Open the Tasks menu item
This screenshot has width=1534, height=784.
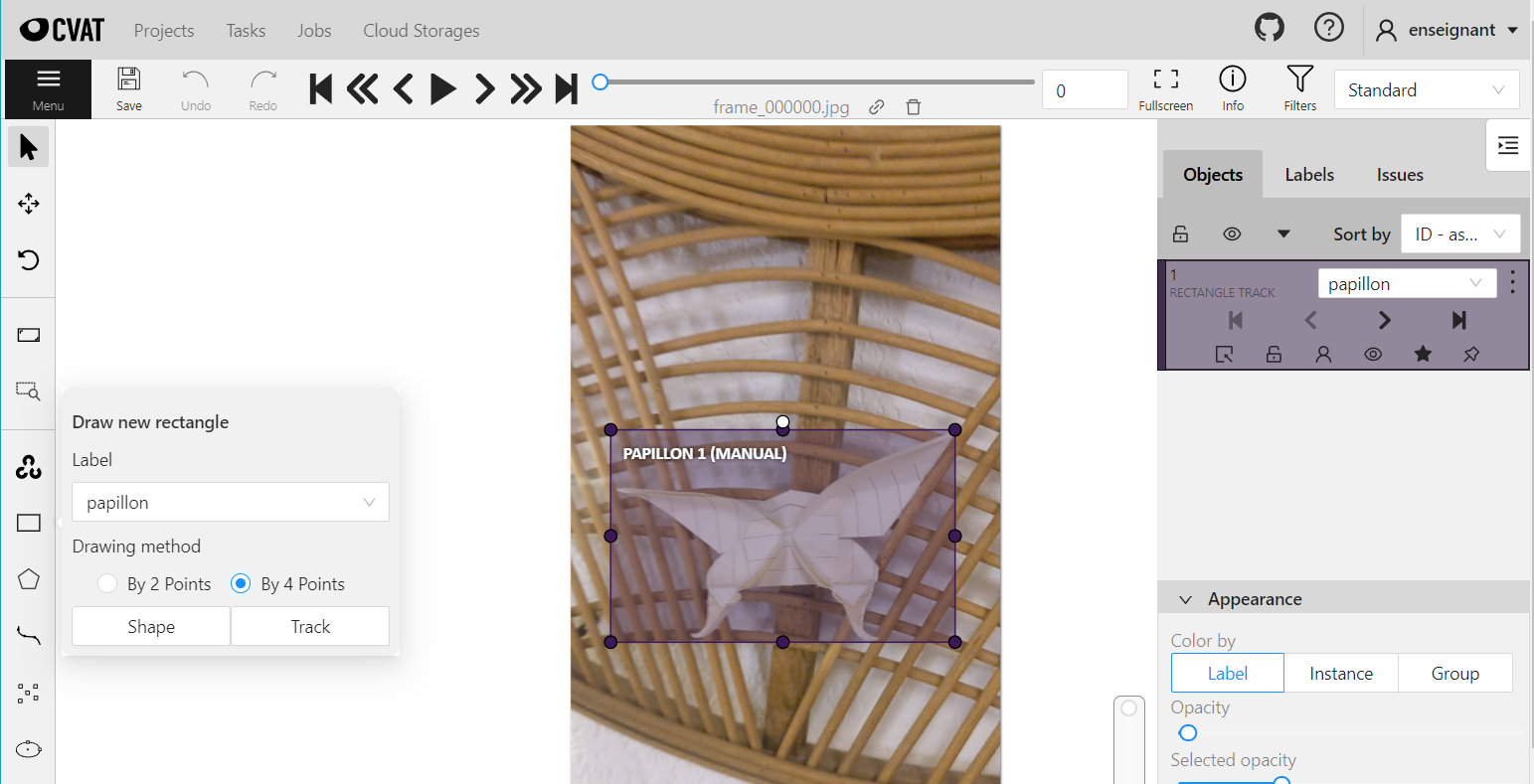pyautogui.click(x=246, y=31)
